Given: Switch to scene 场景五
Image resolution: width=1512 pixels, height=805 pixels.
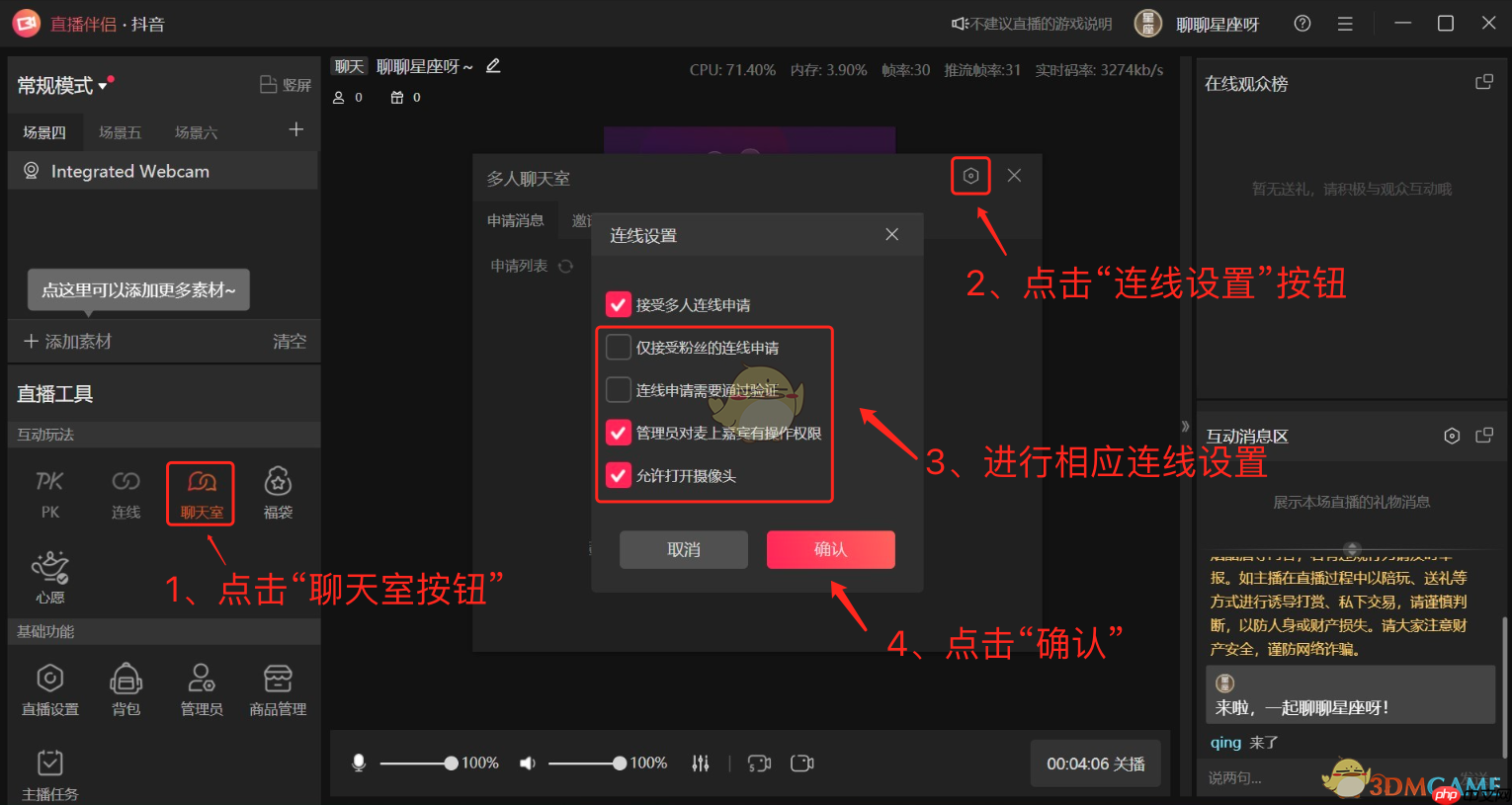Looking at the screenshot, I should [x=120, y=131].
